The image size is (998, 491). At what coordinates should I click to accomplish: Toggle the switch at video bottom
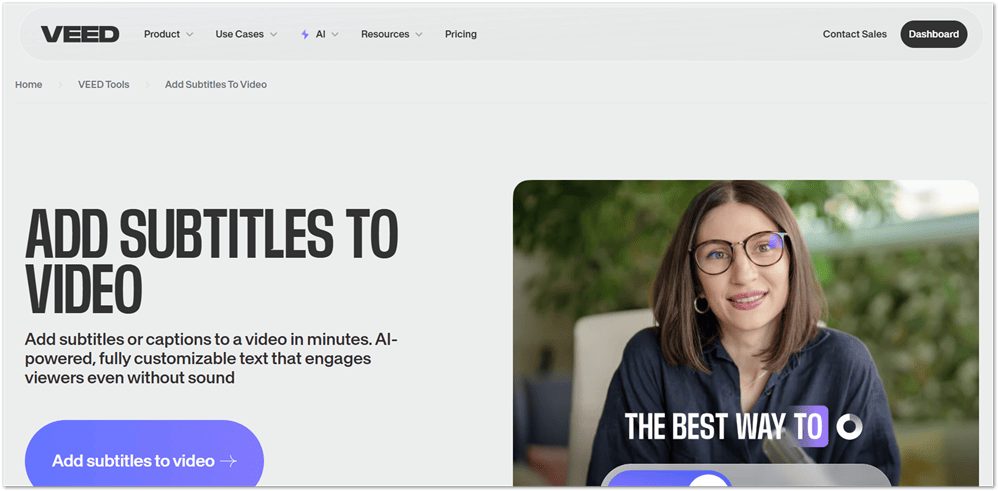click(668, 479)
